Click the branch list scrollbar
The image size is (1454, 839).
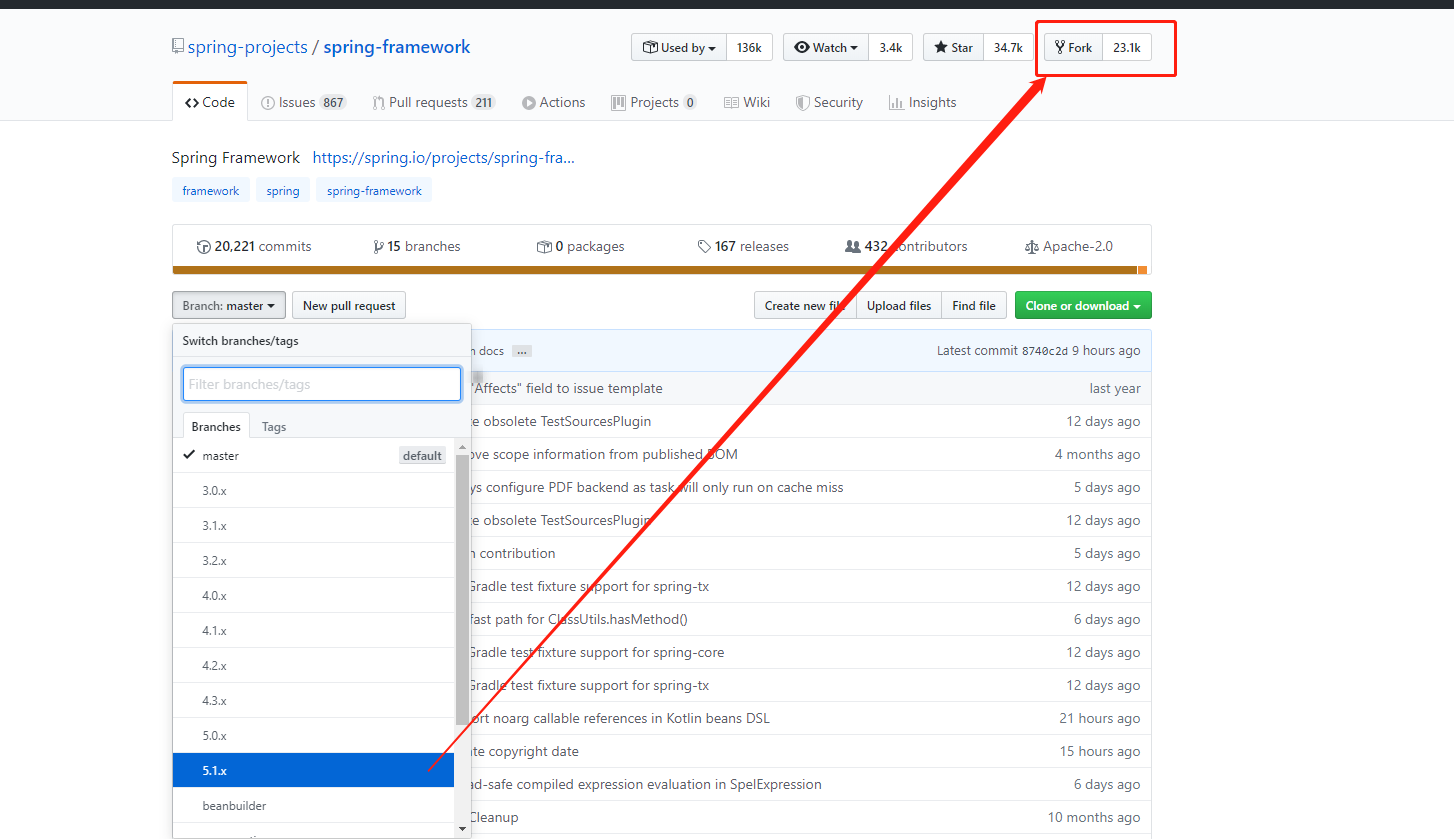(x=462, y=588)
